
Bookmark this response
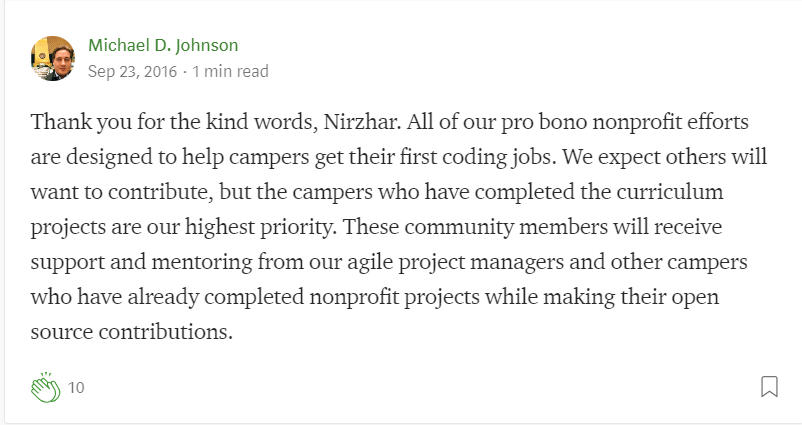coord(769,387)
